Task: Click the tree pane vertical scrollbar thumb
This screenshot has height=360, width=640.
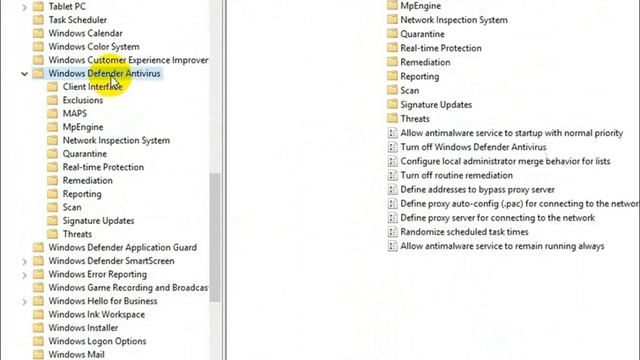Action: [x=215, y=238]
